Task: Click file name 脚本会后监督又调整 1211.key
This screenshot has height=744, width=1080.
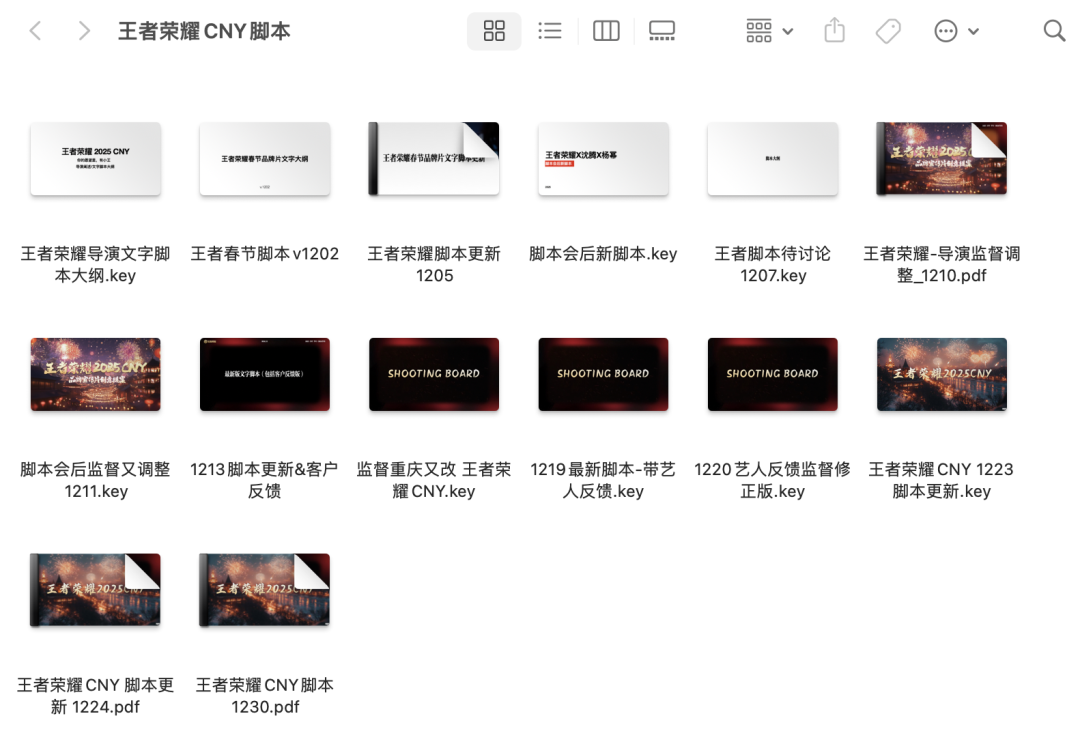Action: point(96,480)
